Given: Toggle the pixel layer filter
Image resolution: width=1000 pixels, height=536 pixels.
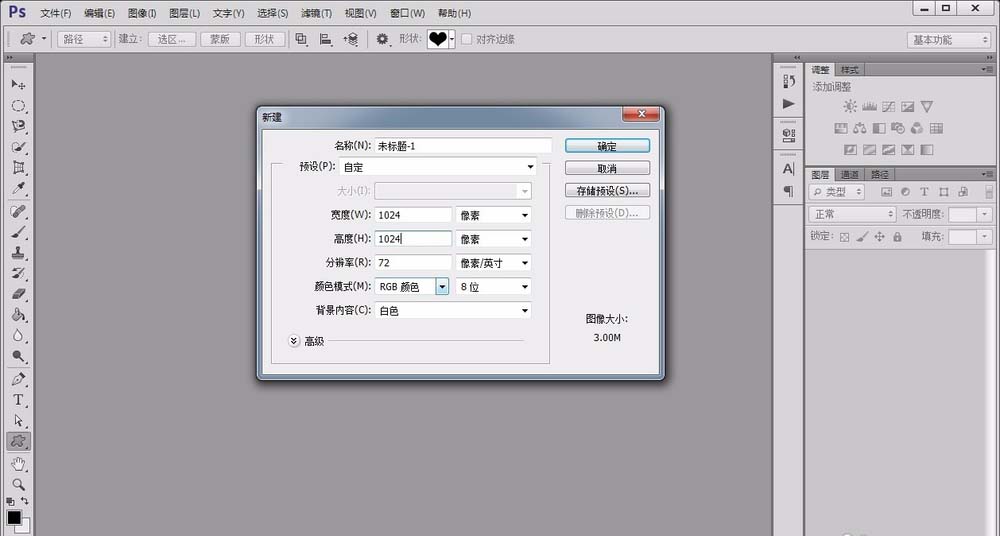Looking at the screenshot, I should tap(886, 191).
